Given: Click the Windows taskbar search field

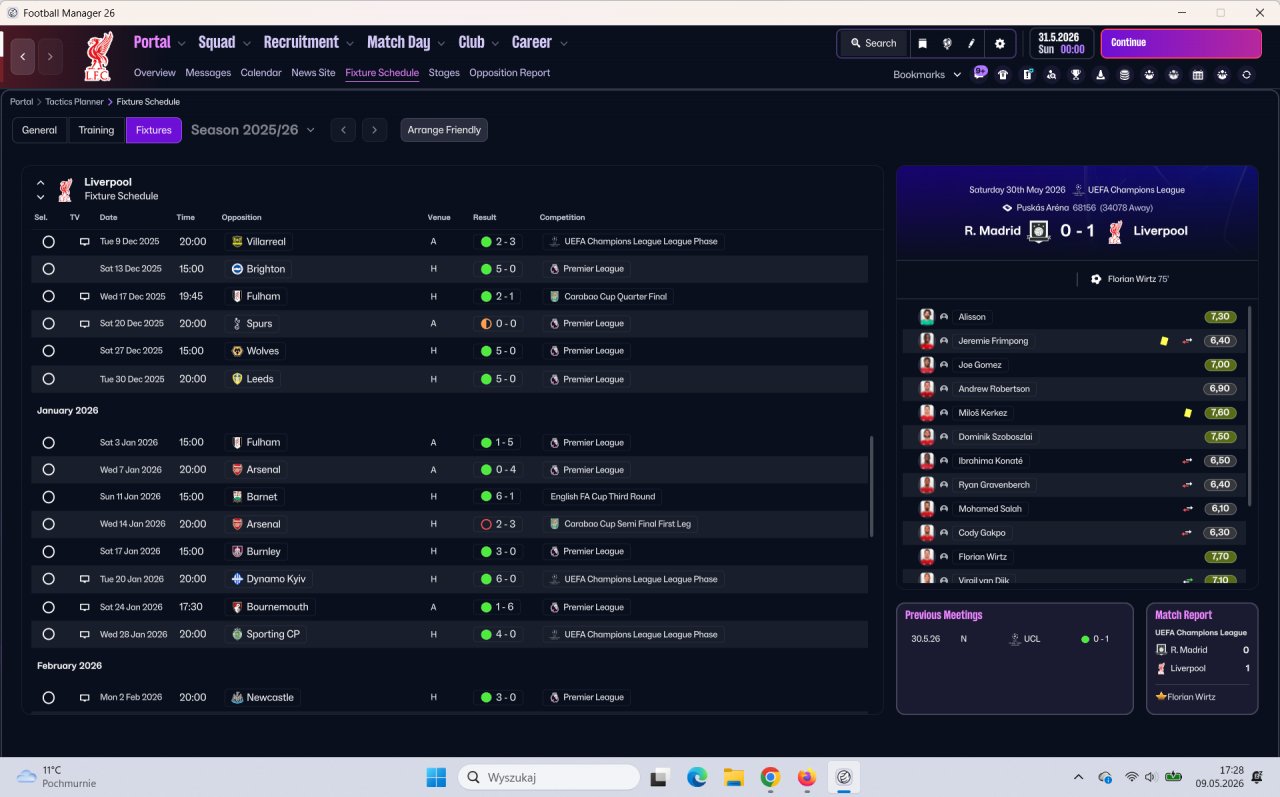Looking at the screenshot, I should pyautogui.click(x=549, y=777).
